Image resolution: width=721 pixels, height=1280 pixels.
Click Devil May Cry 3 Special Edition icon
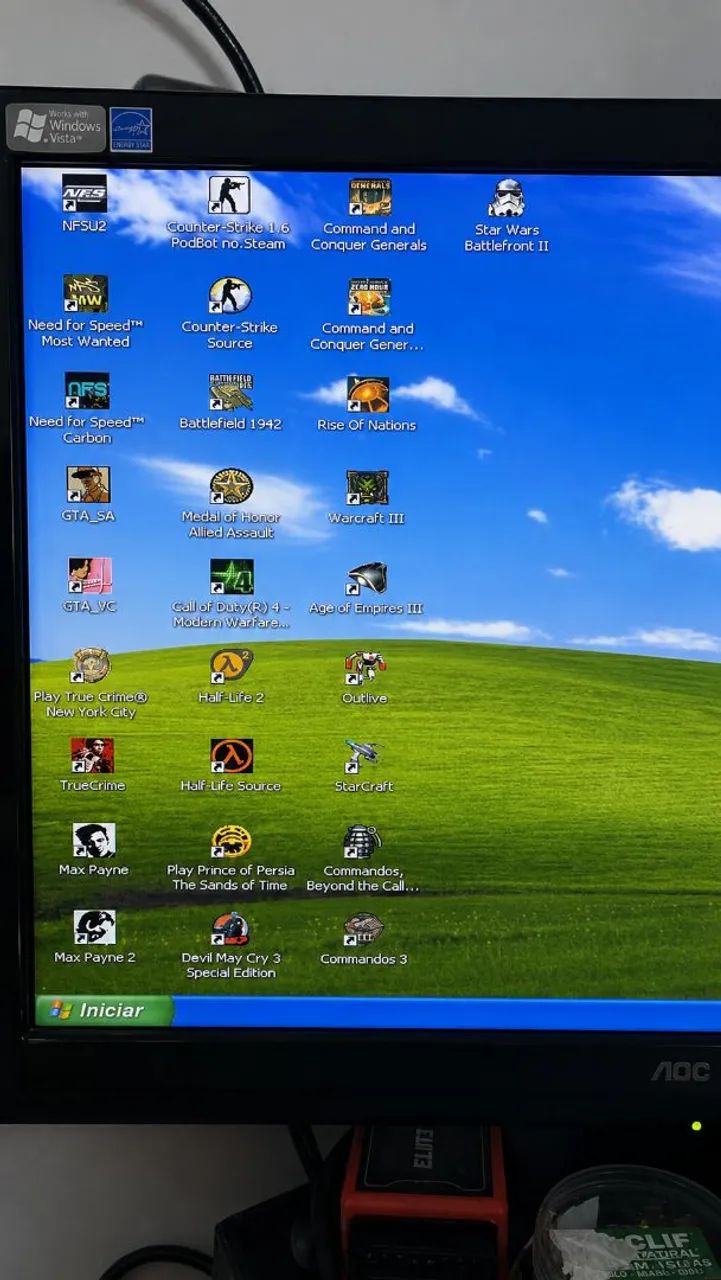(231, 929)
